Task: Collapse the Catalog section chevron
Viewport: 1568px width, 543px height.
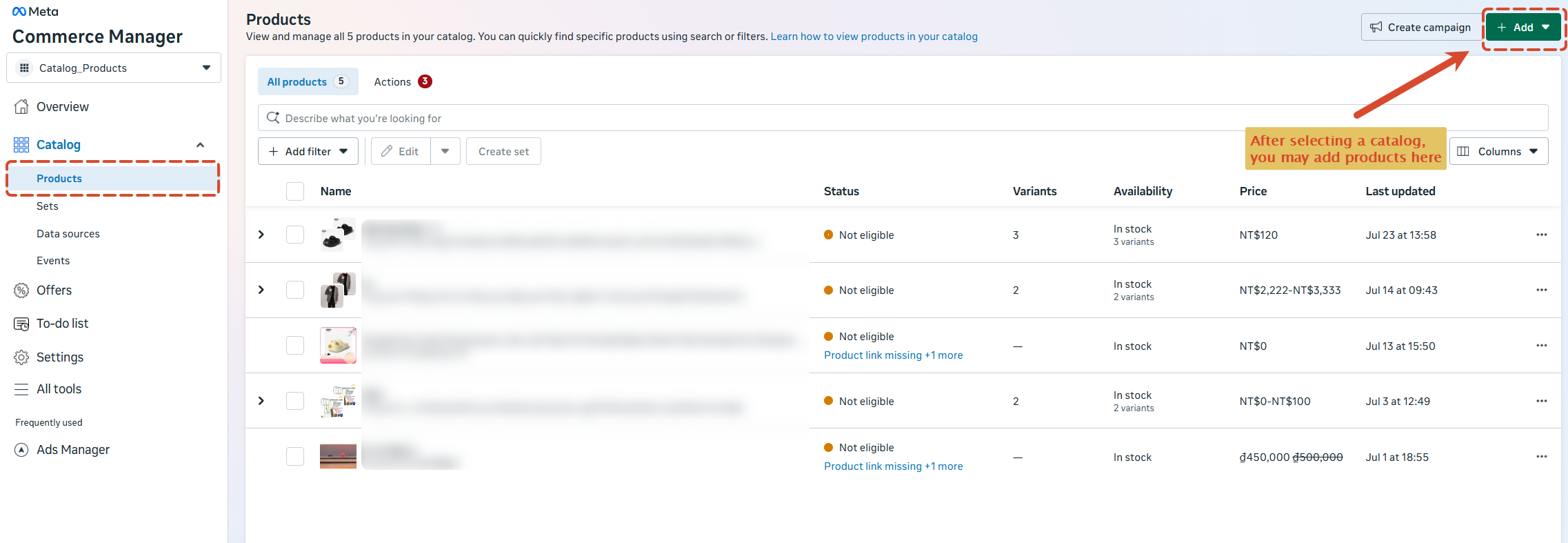Action: (200, 145)
